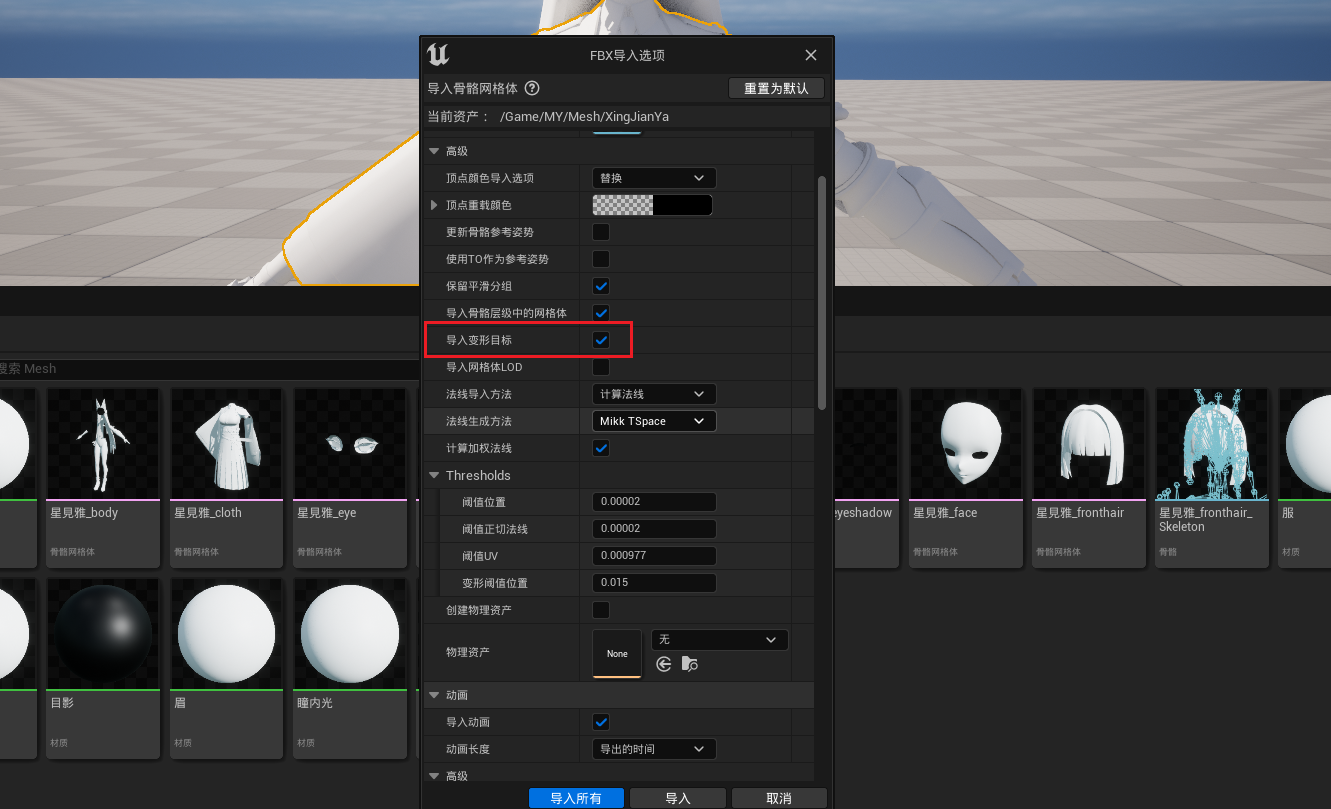1331x809 pixels.
Task: Click the 星見雅_fronthair_Skeleton asset
Action: click(1210, 444)
